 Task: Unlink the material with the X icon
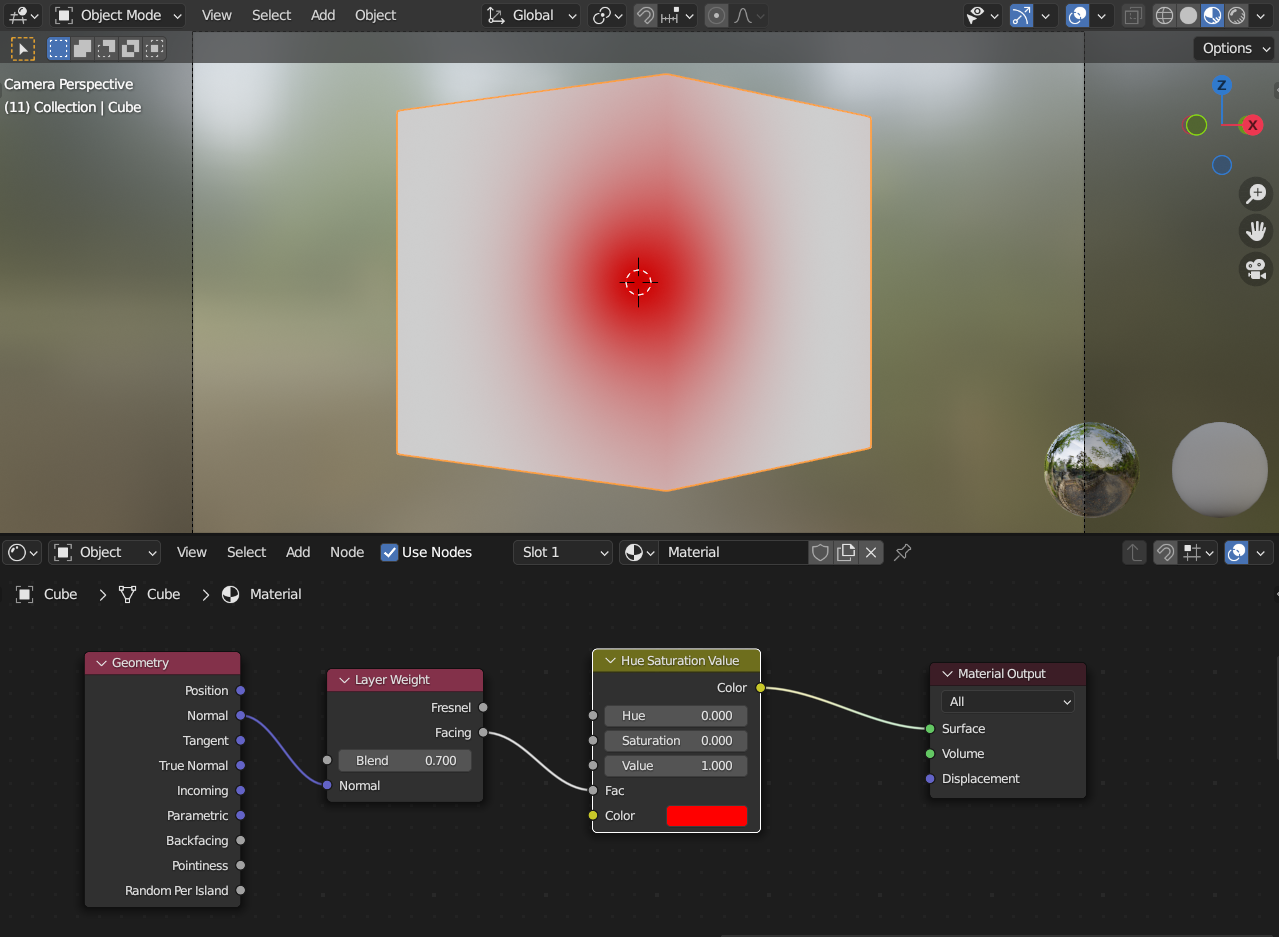pos(871,552)
